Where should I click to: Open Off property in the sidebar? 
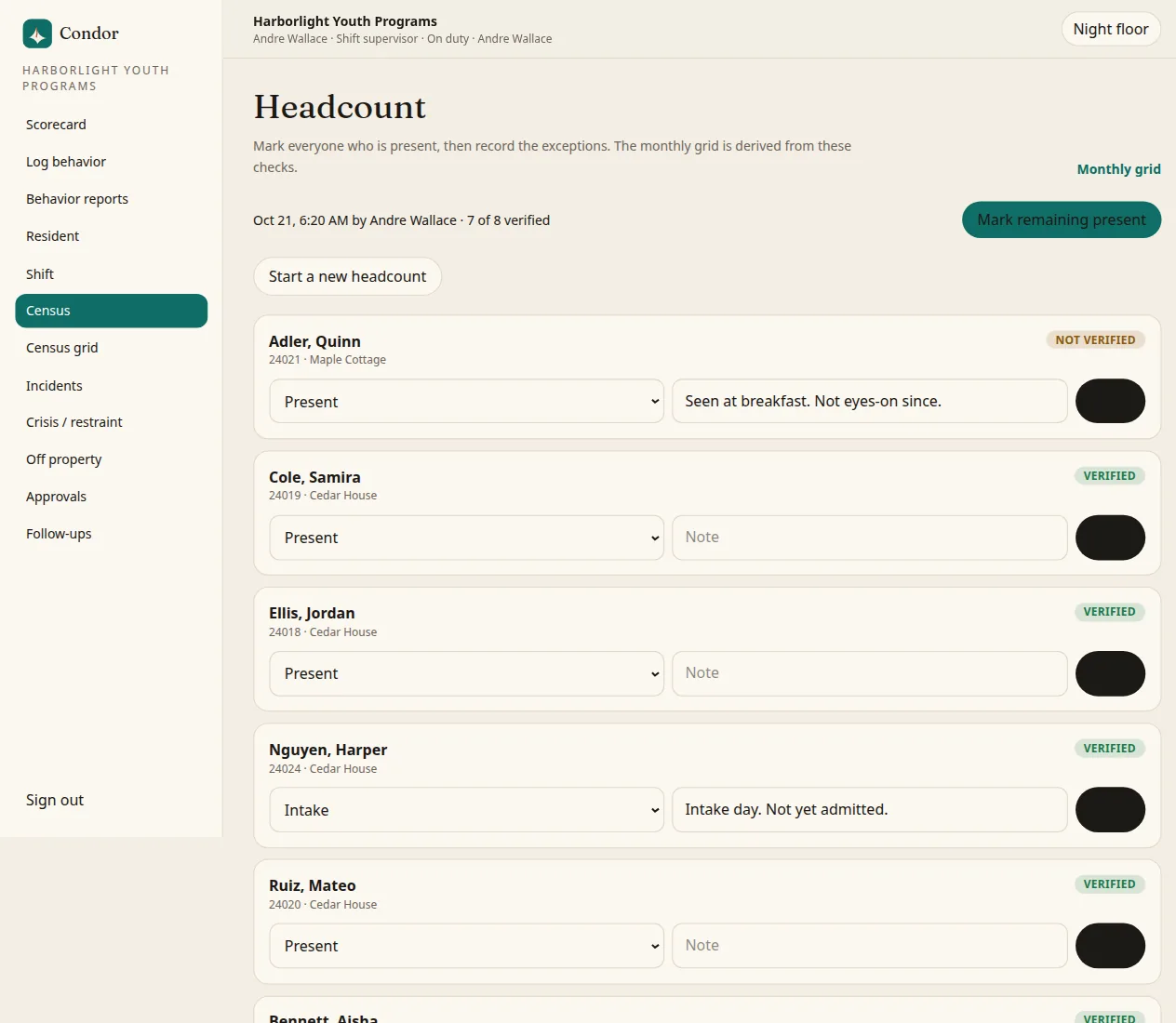click(111, 459)
